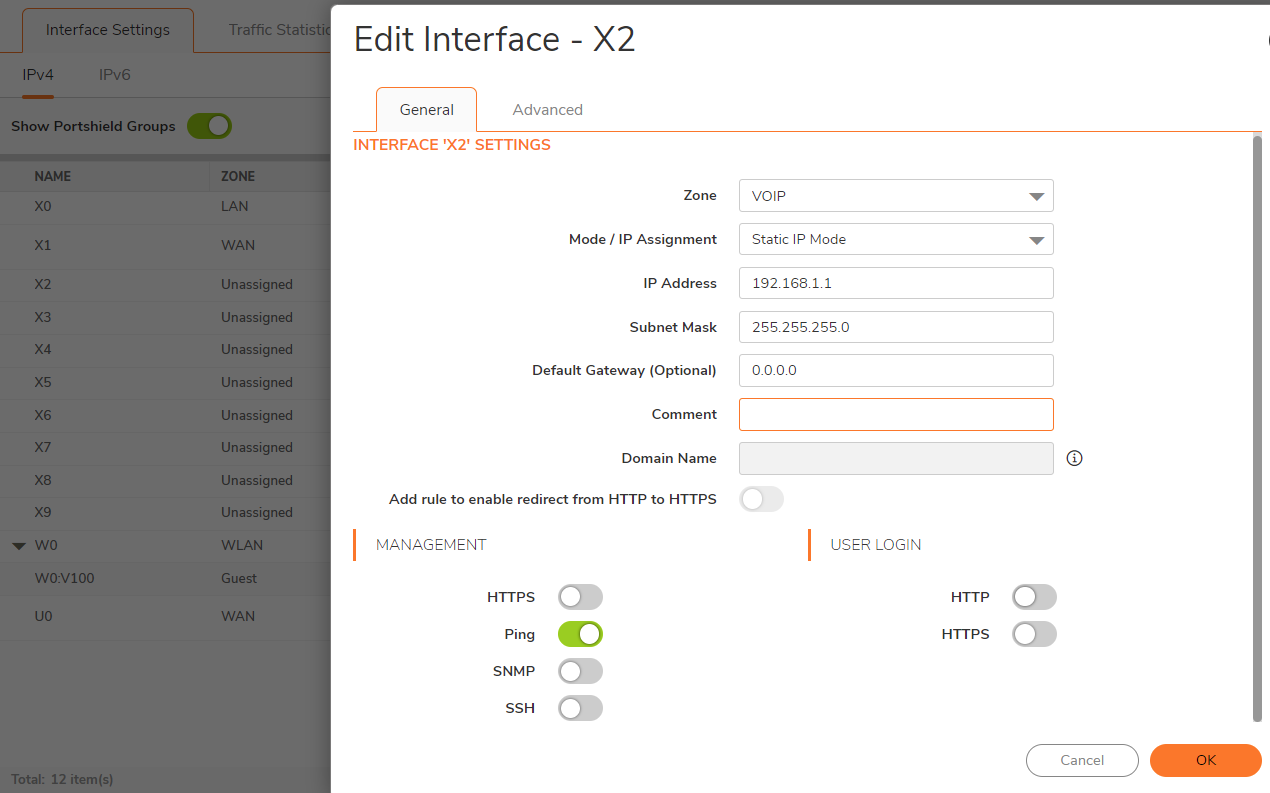The image size is (1270, 793).
Task: Enable SNMP management toggle
Action: coord(580,671)
